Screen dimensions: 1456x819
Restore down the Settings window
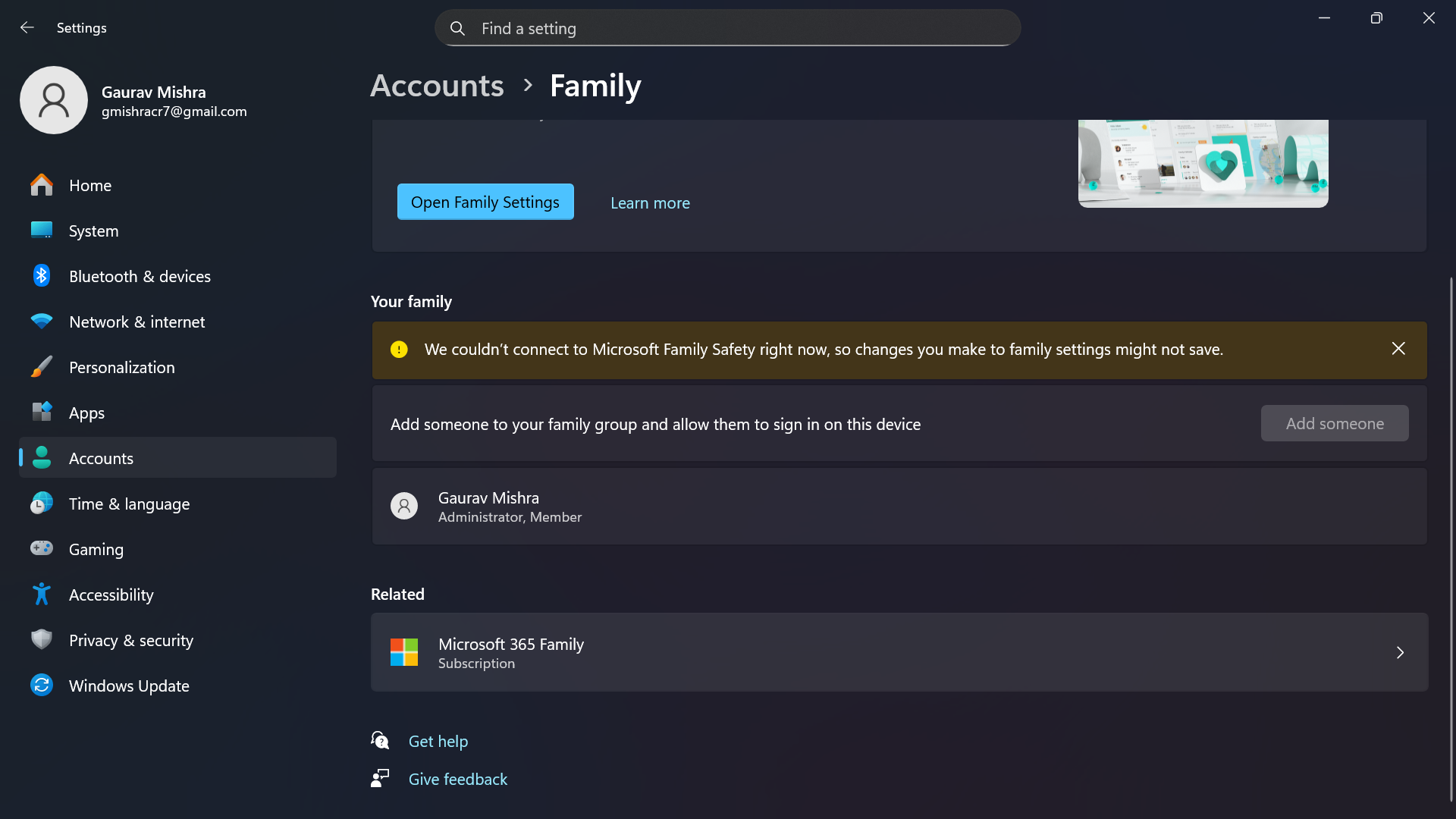(1376, 18)
